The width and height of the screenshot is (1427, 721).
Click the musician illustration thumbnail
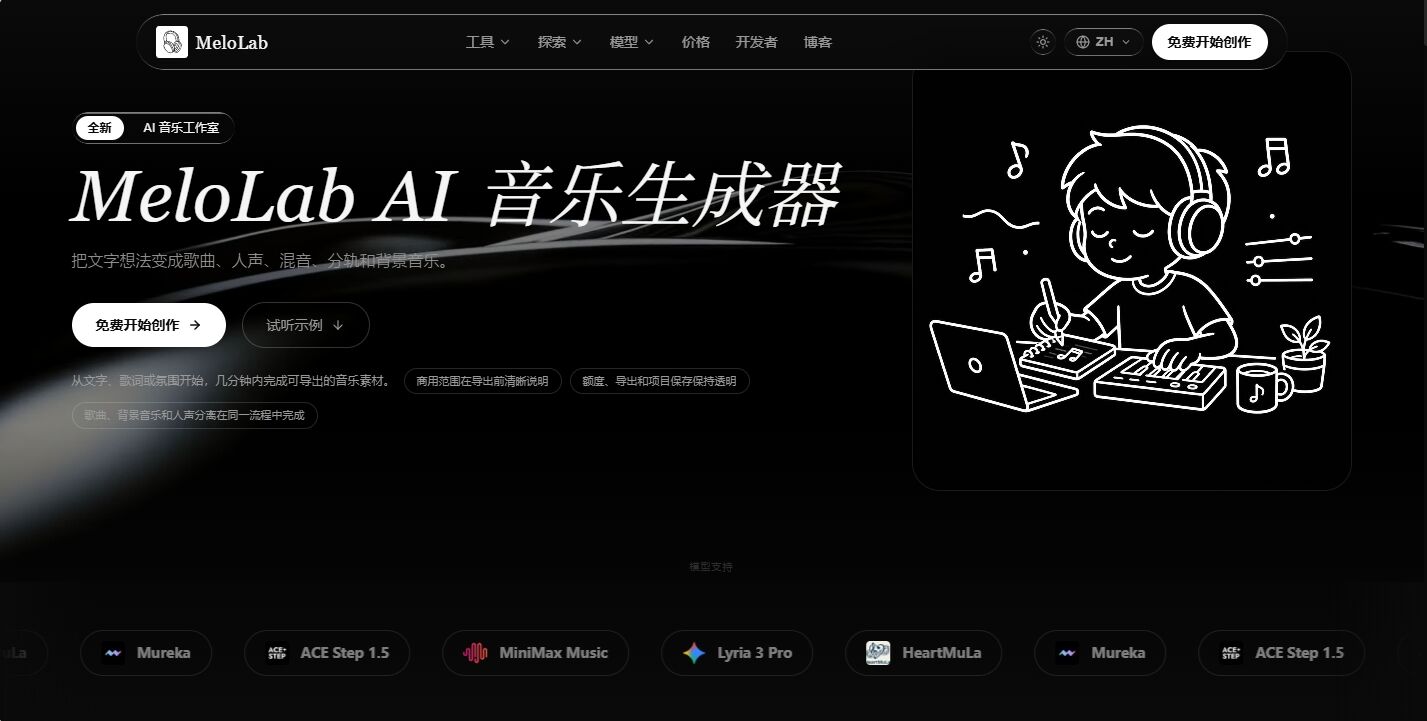1132,271
